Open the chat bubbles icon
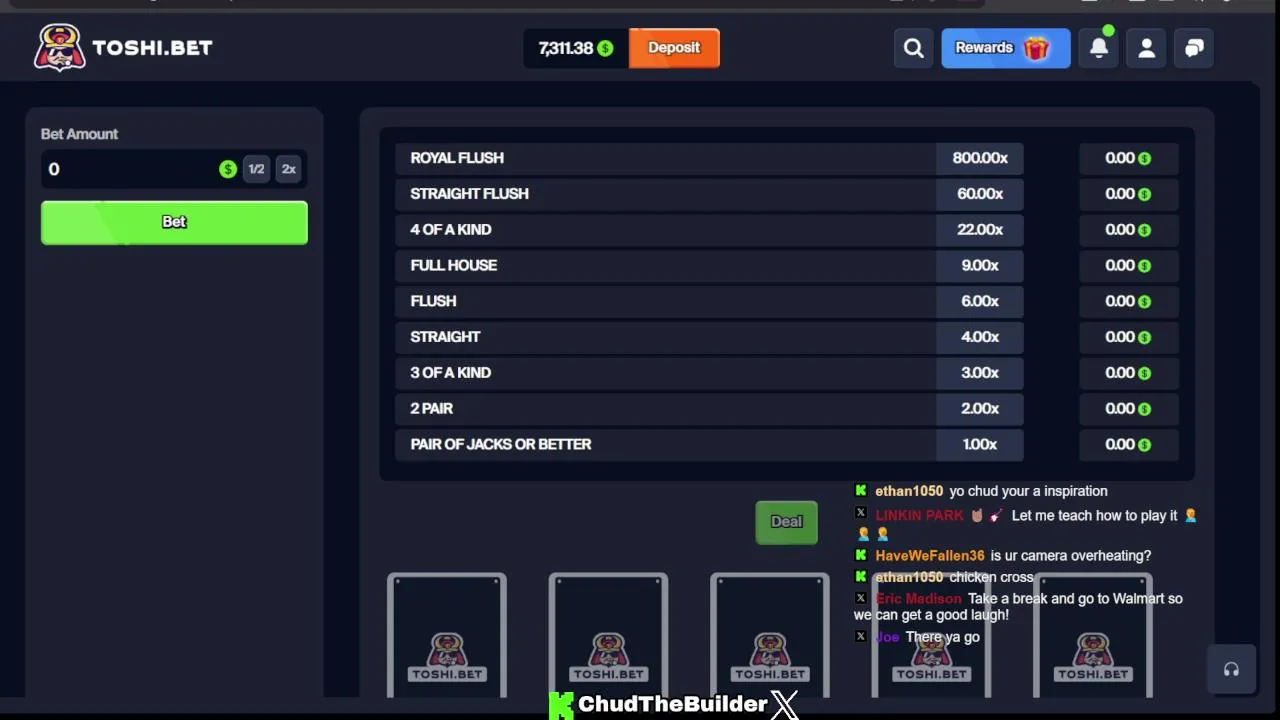Viewport: 1280px width, 720px height. (x=1195, y=48)
